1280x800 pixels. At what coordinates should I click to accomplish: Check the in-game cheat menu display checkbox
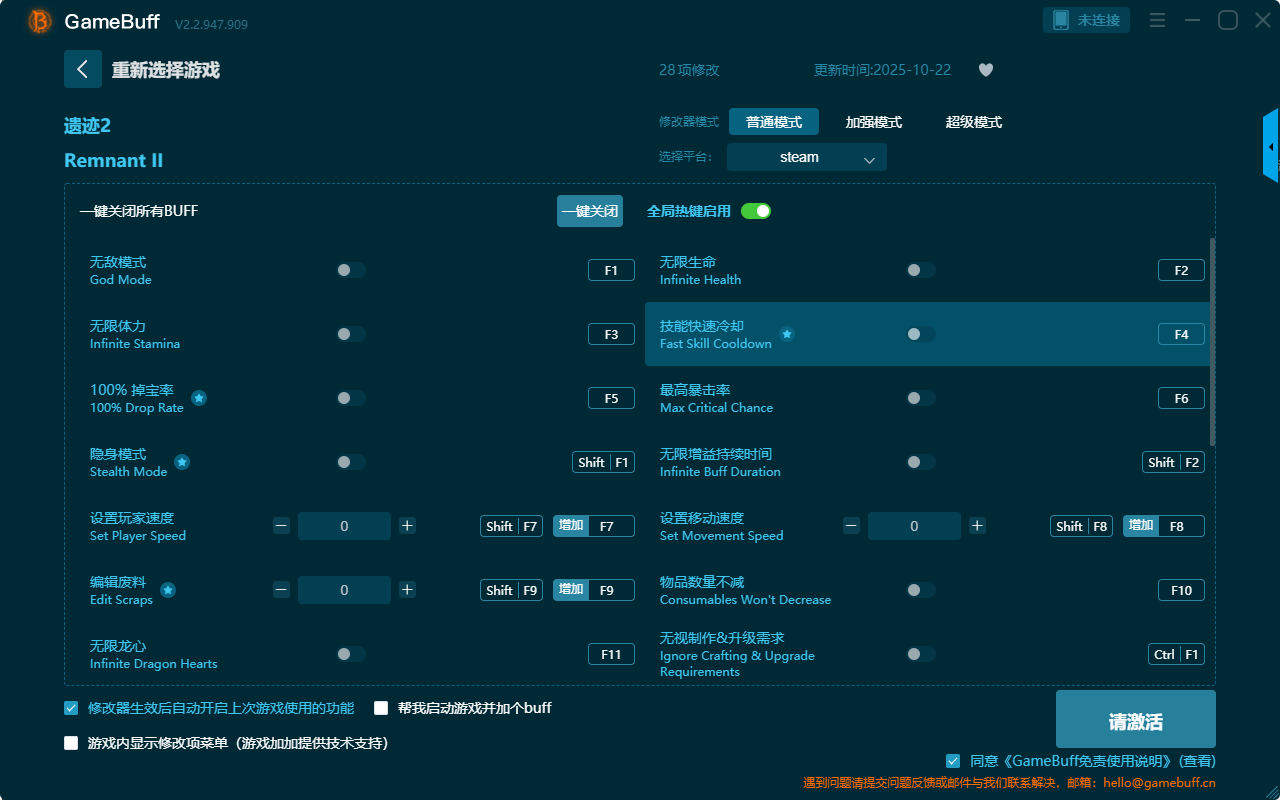coord(71,743)
